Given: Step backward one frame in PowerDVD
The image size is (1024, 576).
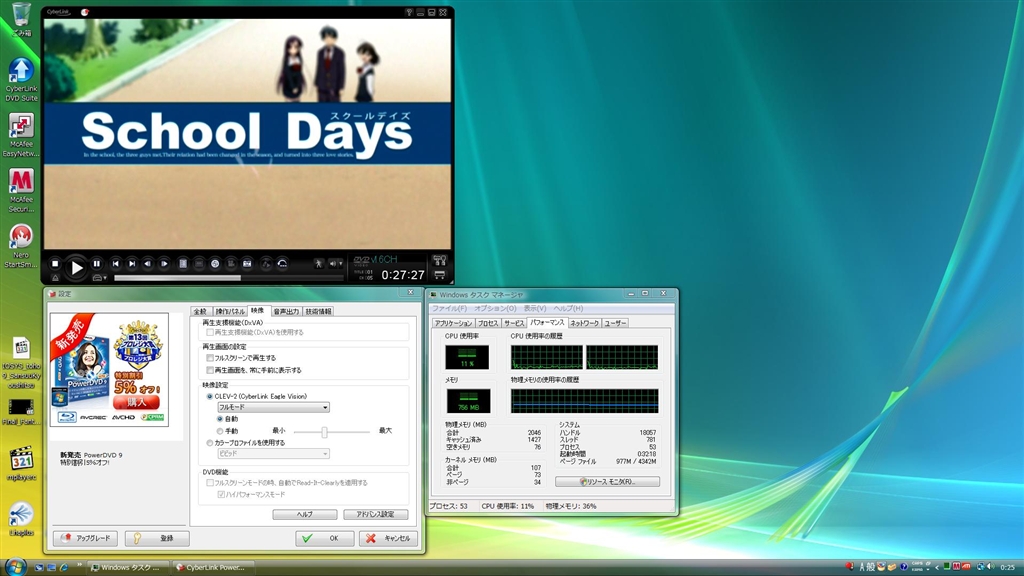Looking at the screenshot, I should coord(148,264).
